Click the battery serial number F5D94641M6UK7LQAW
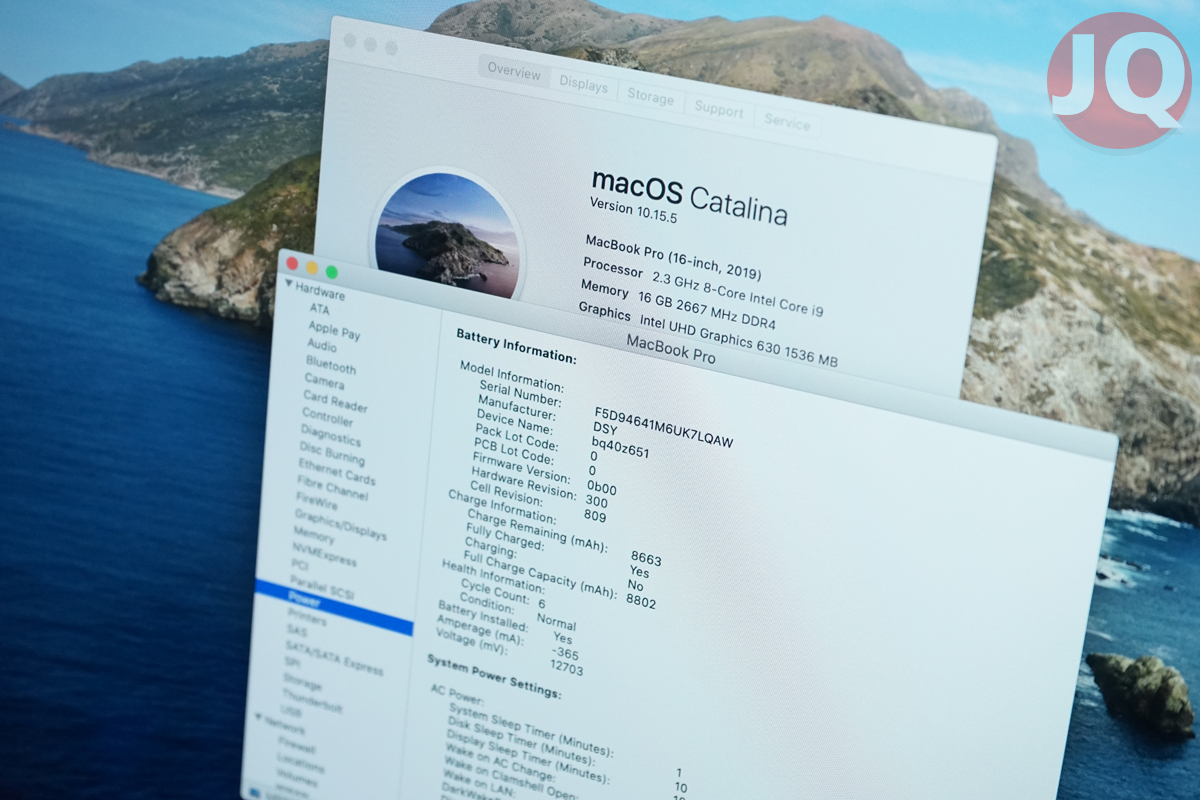This screenshot has width=1200, height=800. 663,427
